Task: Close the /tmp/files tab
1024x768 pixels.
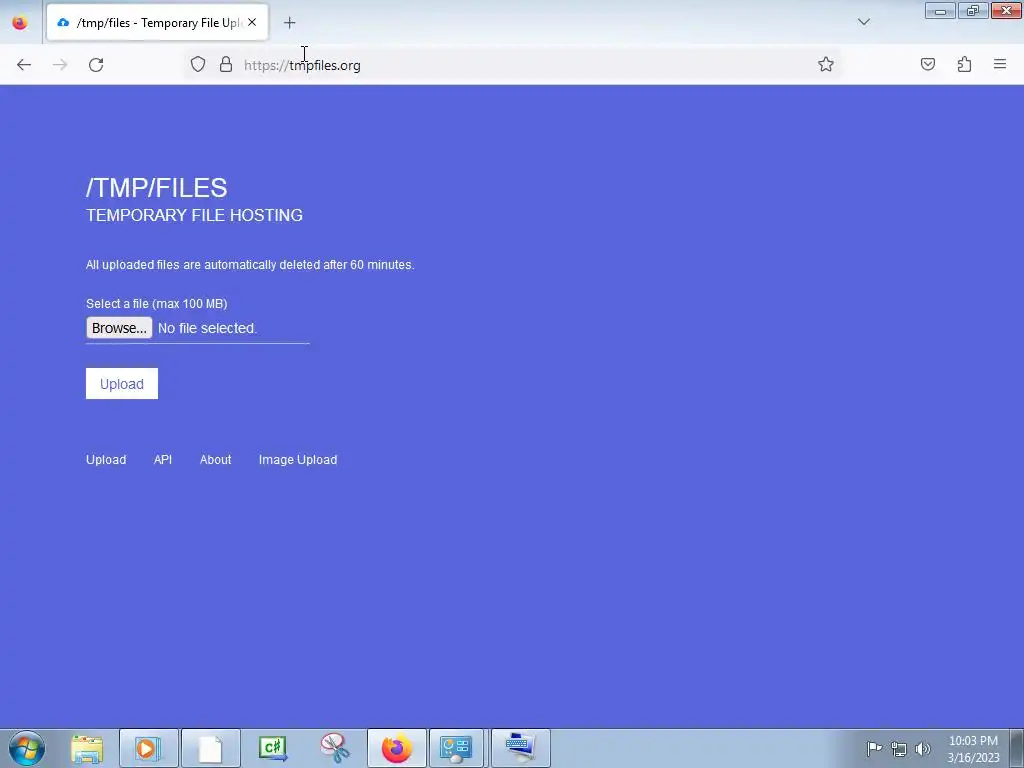Action: (252, 22)
